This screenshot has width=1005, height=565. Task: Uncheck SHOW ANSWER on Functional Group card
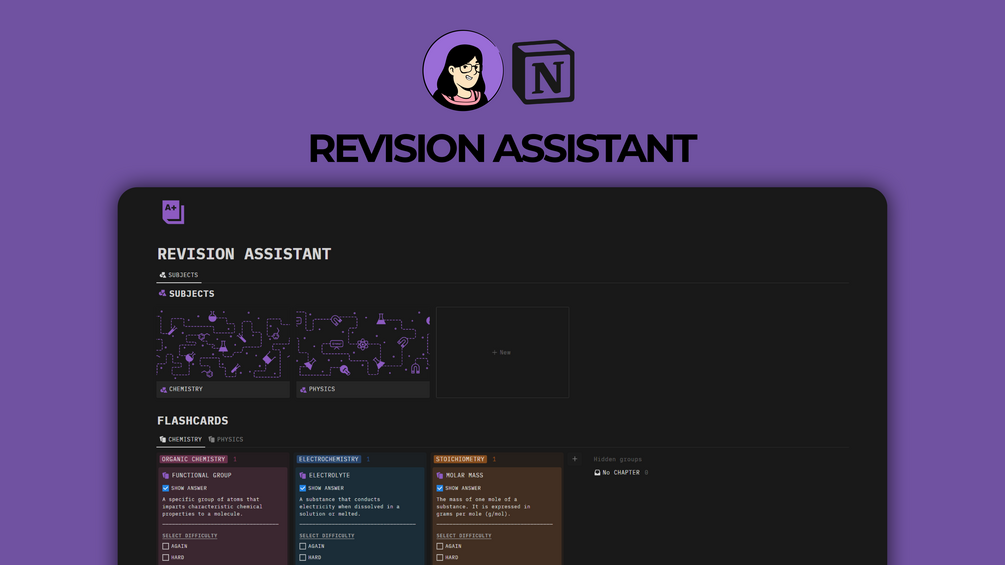point(165,488)
